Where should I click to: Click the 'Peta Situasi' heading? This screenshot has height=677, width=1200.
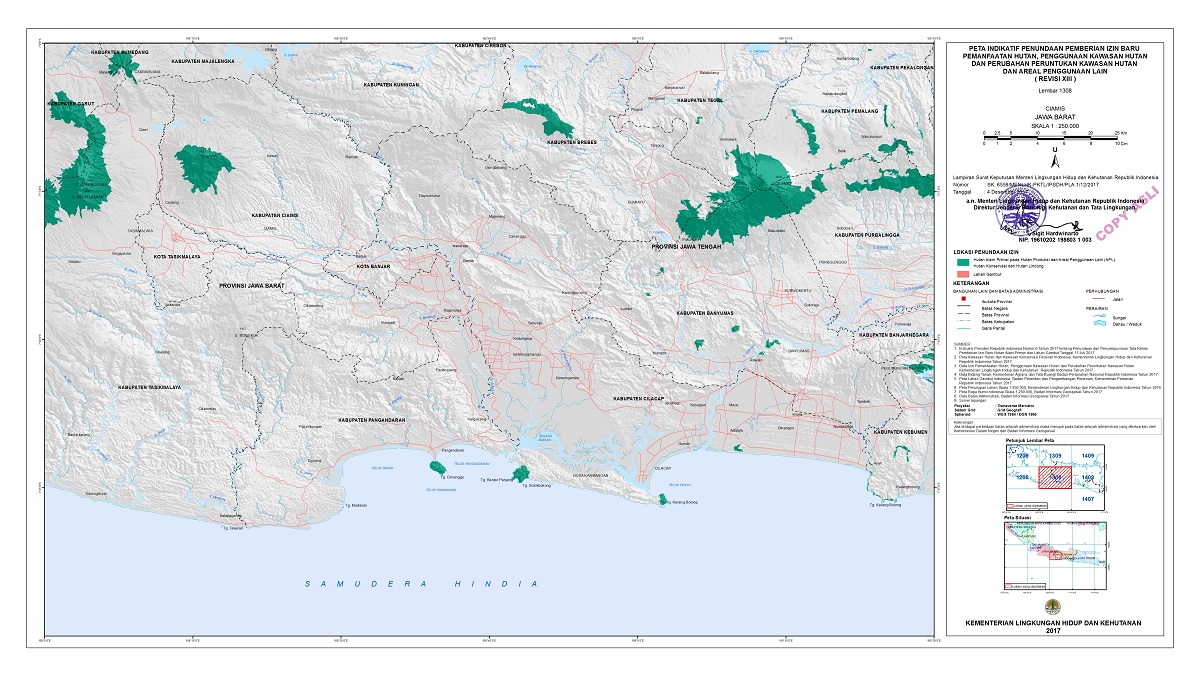coord(1017,517)
